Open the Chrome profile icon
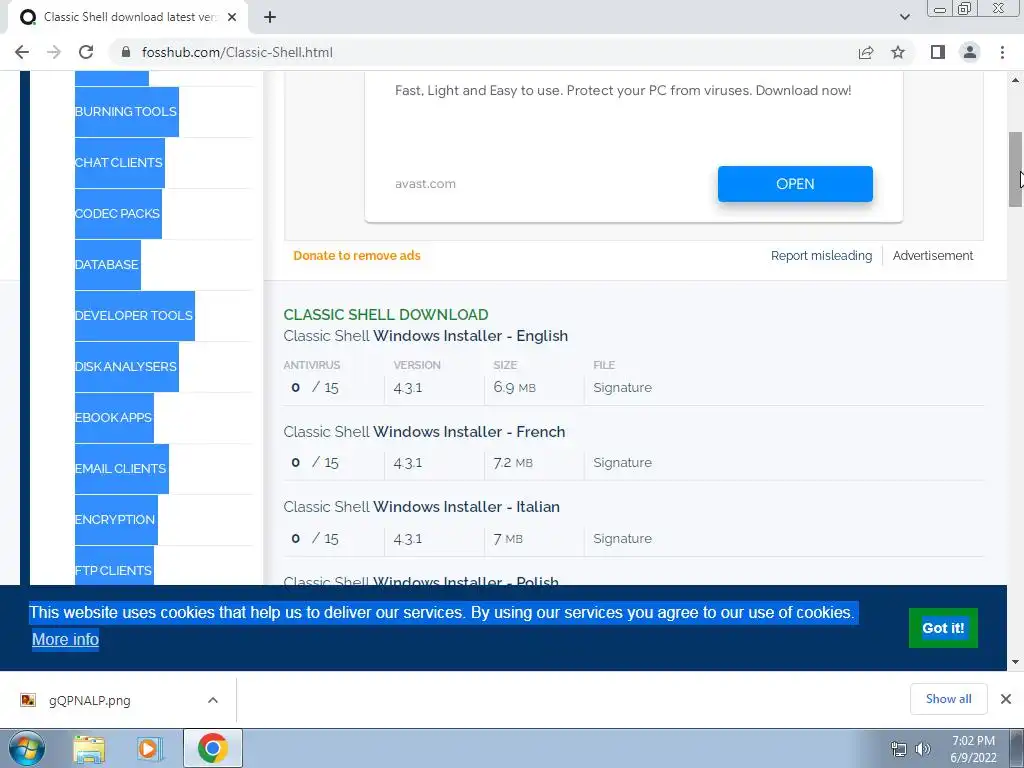The image size is (1024, 768). click(x=970, y=52)
